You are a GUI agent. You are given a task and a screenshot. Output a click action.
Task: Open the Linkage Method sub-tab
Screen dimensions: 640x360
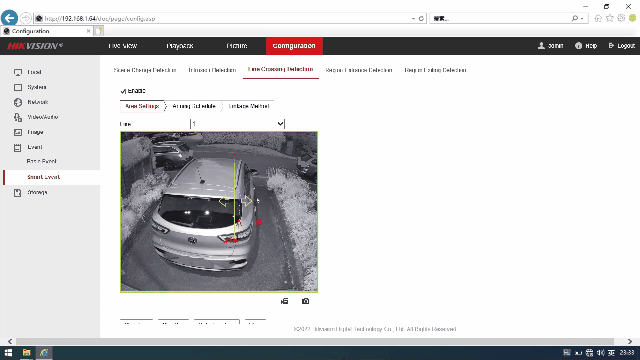(249, 106)
